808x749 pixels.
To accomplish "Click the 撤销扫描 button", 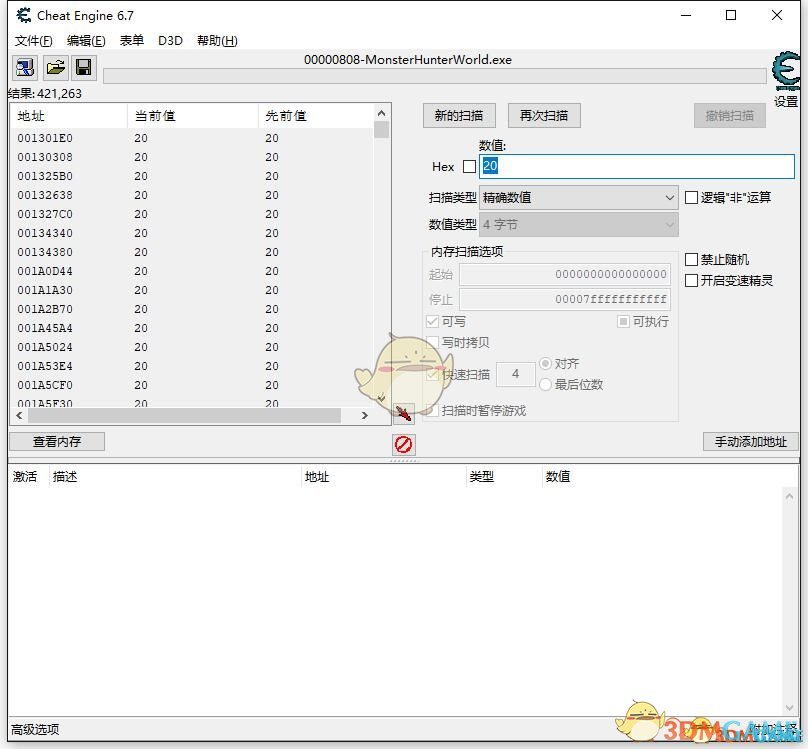I will (729, 115).
